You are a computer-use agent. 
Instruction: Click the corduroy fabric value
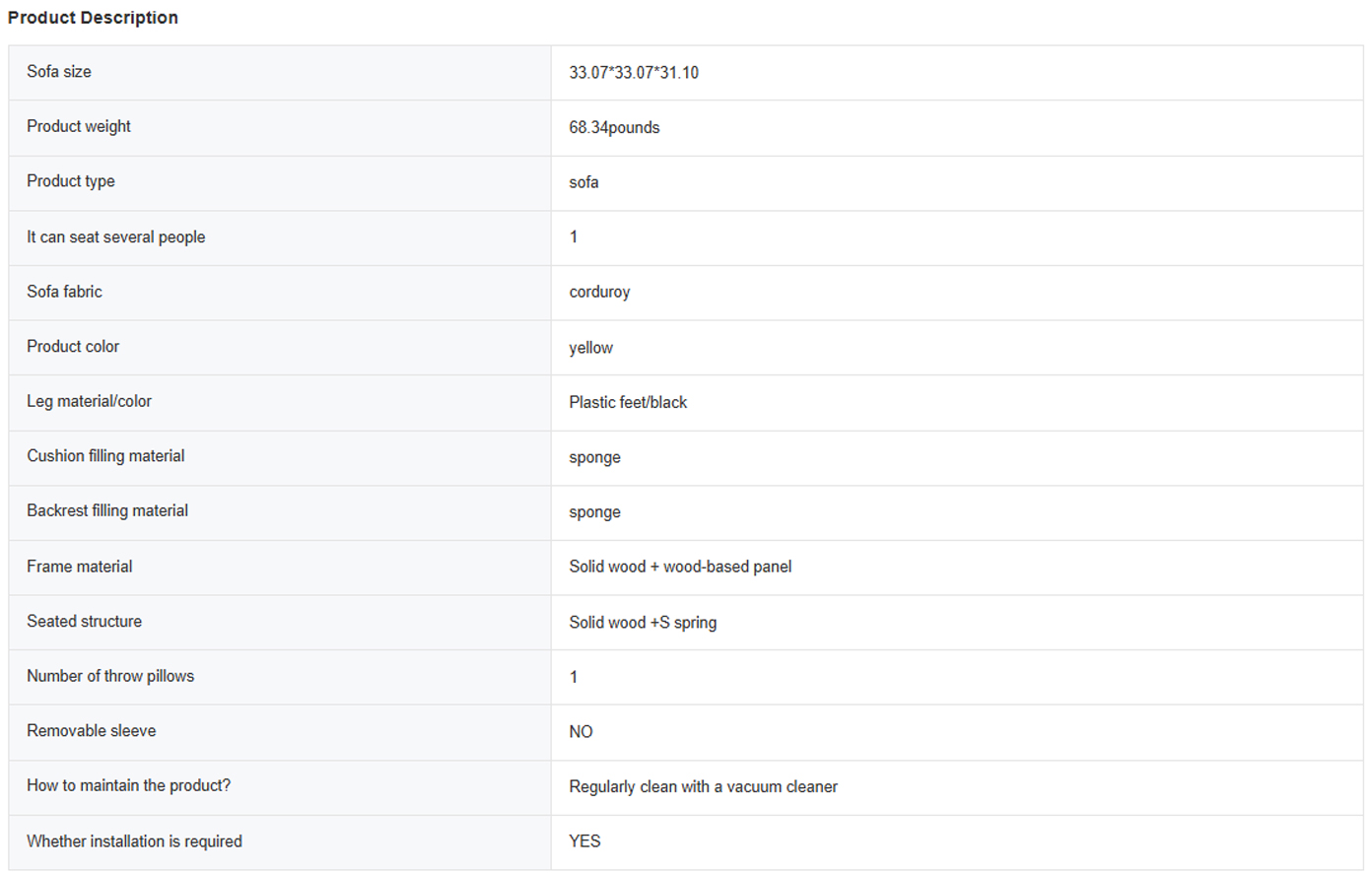point(599,293)
